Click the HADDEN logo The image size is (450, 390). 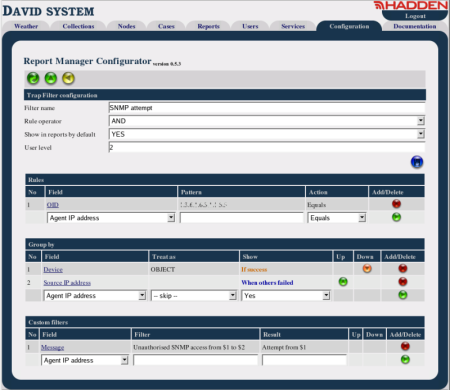pyautogui.click(x=411, y=5)
